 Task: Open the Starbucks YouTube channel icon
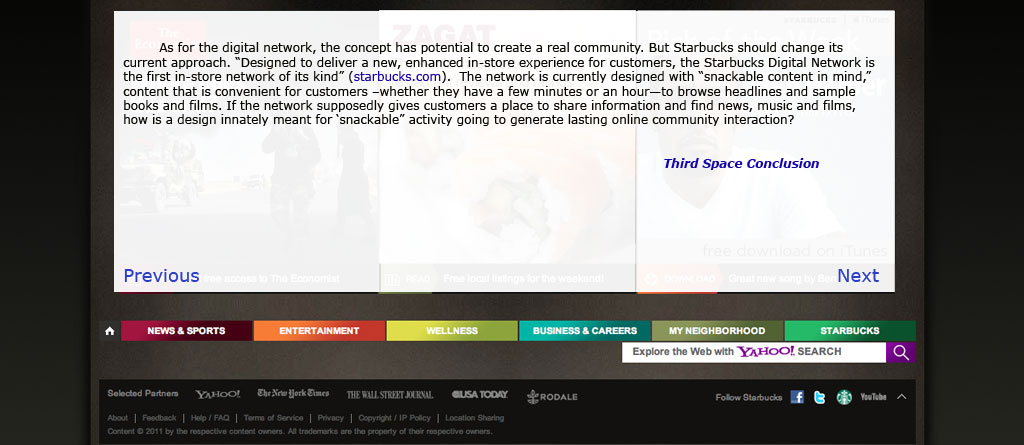click(x=873, y=397)
